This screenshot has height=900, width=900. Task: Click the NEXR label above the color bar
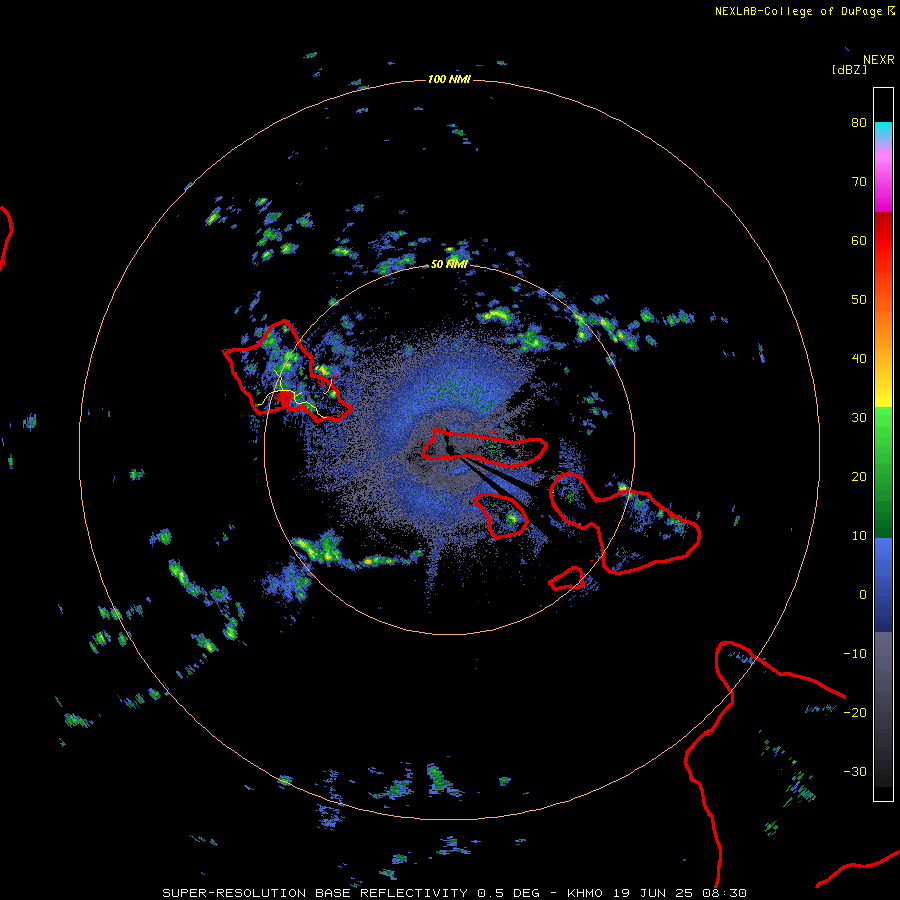(879, 60)
